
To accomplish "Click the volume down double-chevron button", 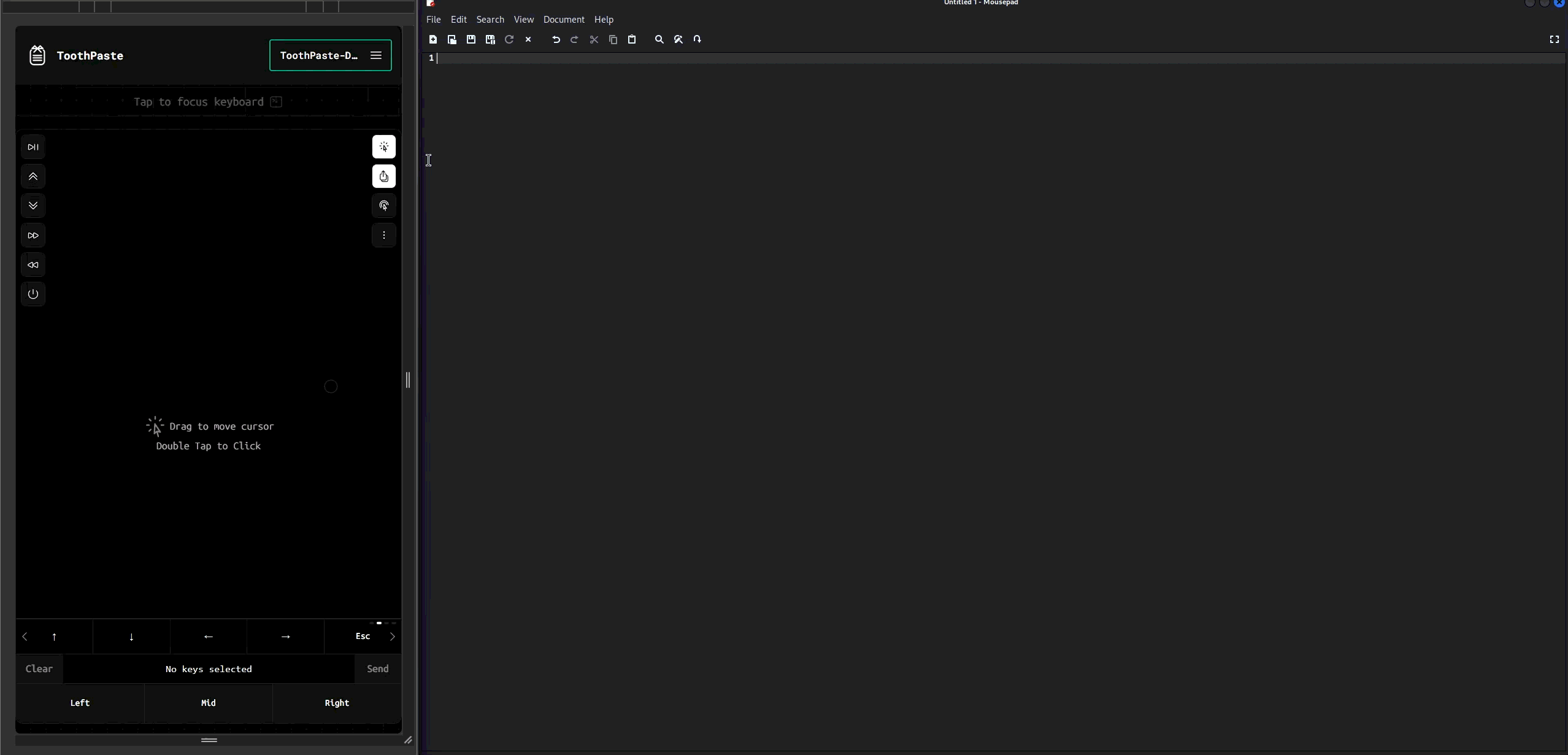I will coord(33,206).
